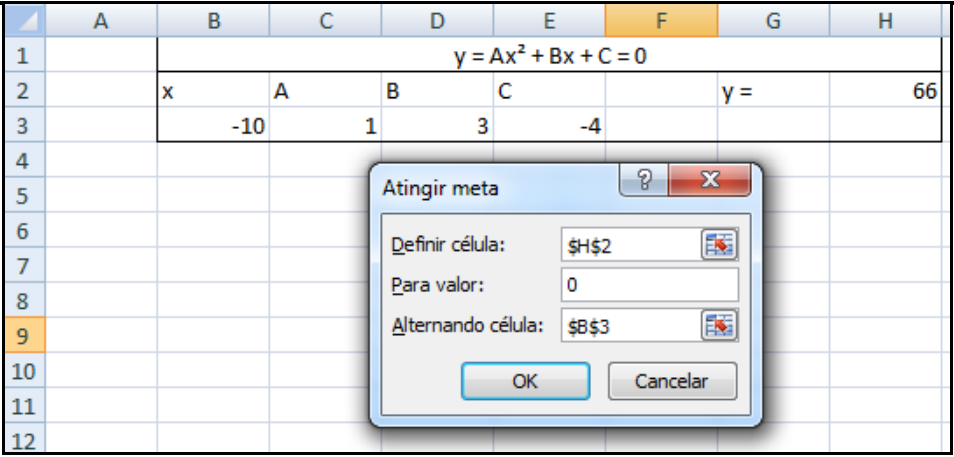
Task: Click range selector icon beside Definir célula
Action: tap(720, 244)
